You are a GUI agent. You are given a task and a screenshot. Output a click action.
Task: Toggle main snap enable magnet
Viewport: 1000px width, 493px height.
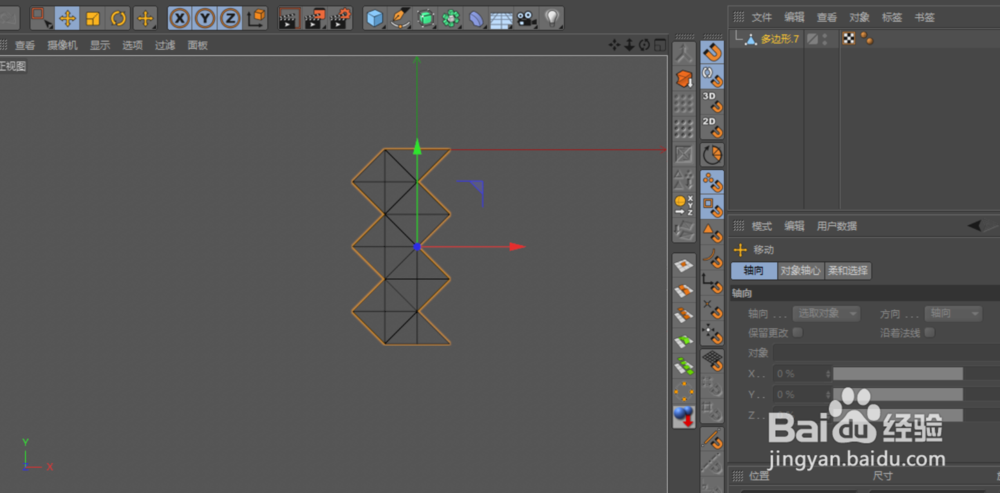(x=712, y=53)
